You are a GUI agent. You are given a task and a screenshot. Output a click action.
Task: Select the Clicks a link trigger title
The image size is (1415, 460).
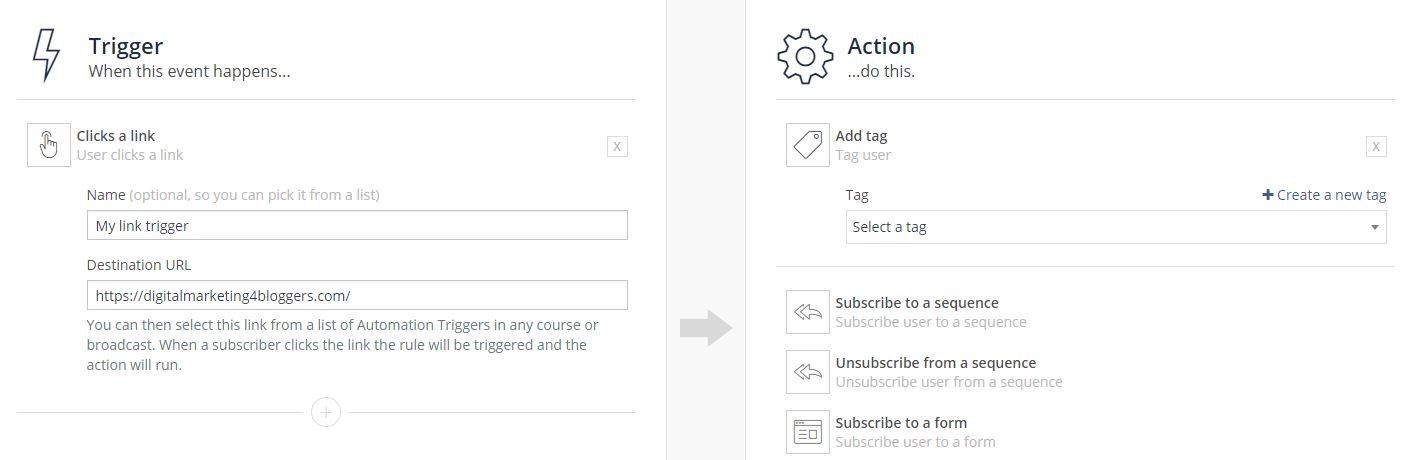click(x=116, y=136)
